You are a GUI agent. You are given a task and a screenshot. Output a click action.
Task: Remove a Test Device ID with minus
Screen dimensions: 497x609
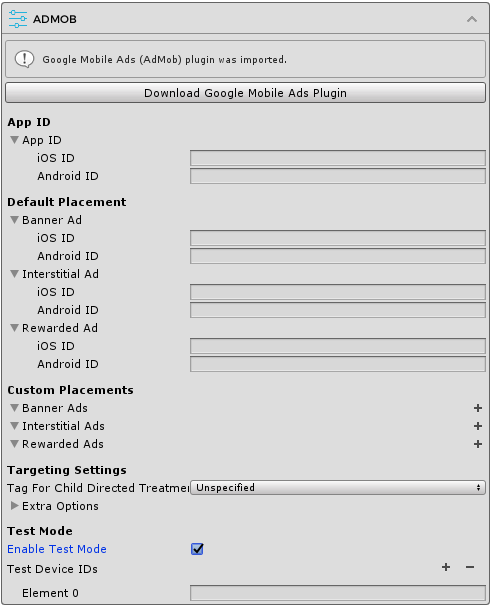click(470, 567)
